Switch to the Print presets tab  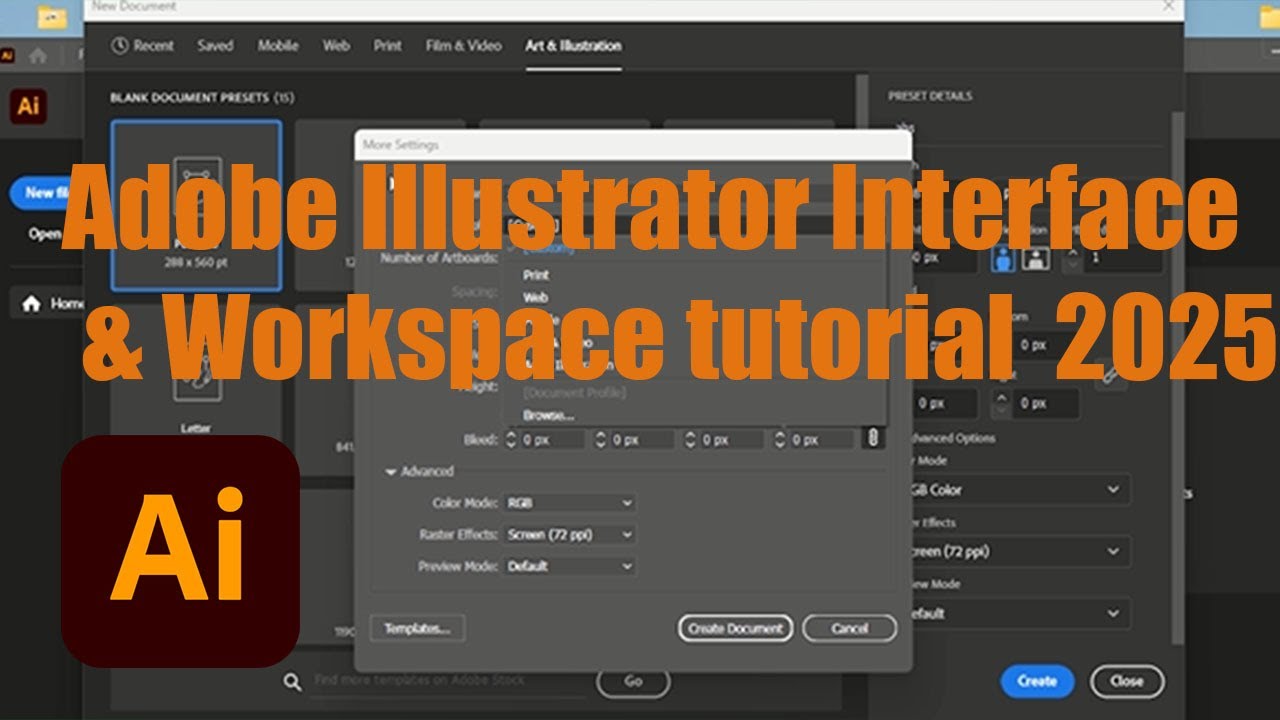(x=388, y=45)
